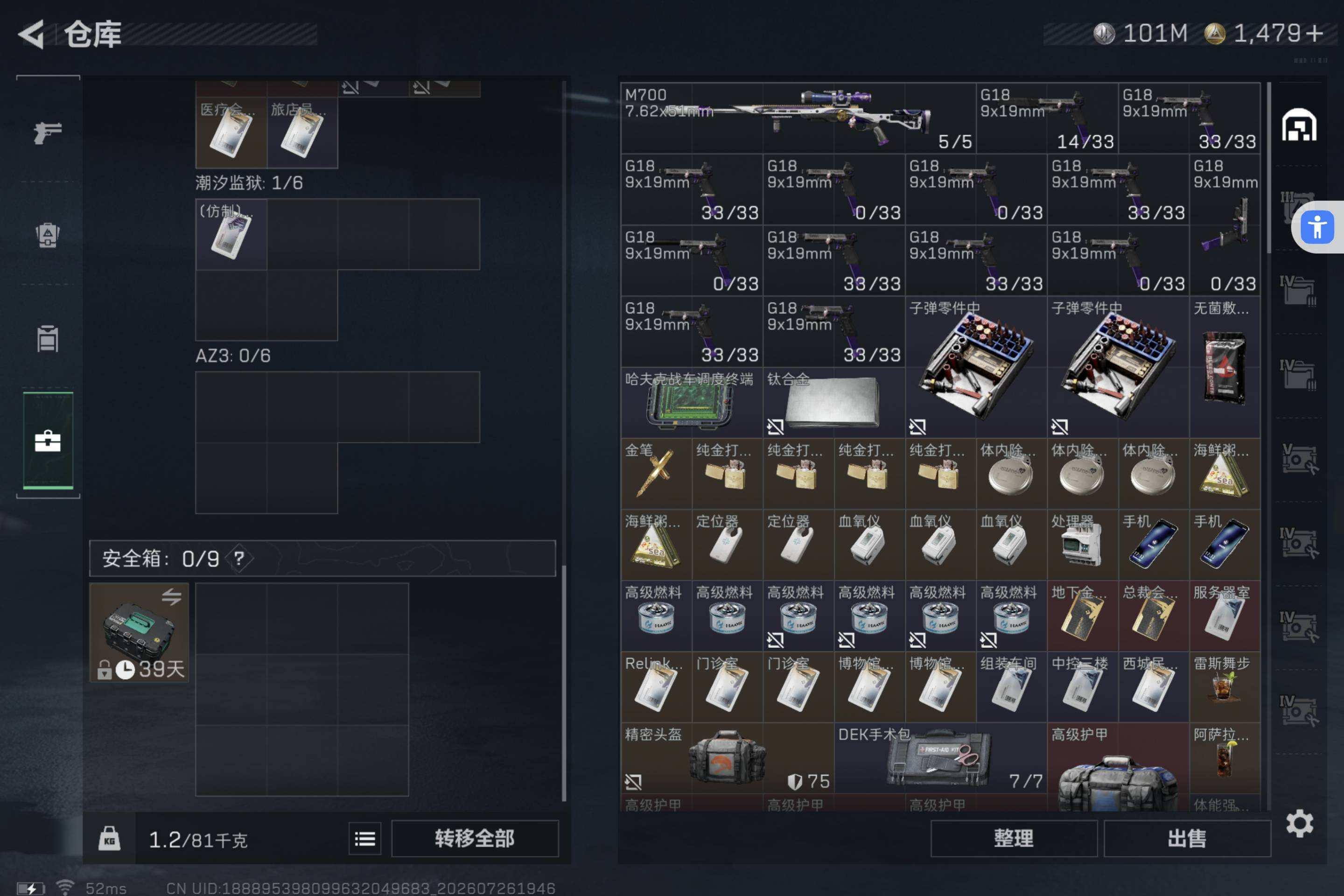Select the highlighted safe box briefcase tab

coord(48,441)
